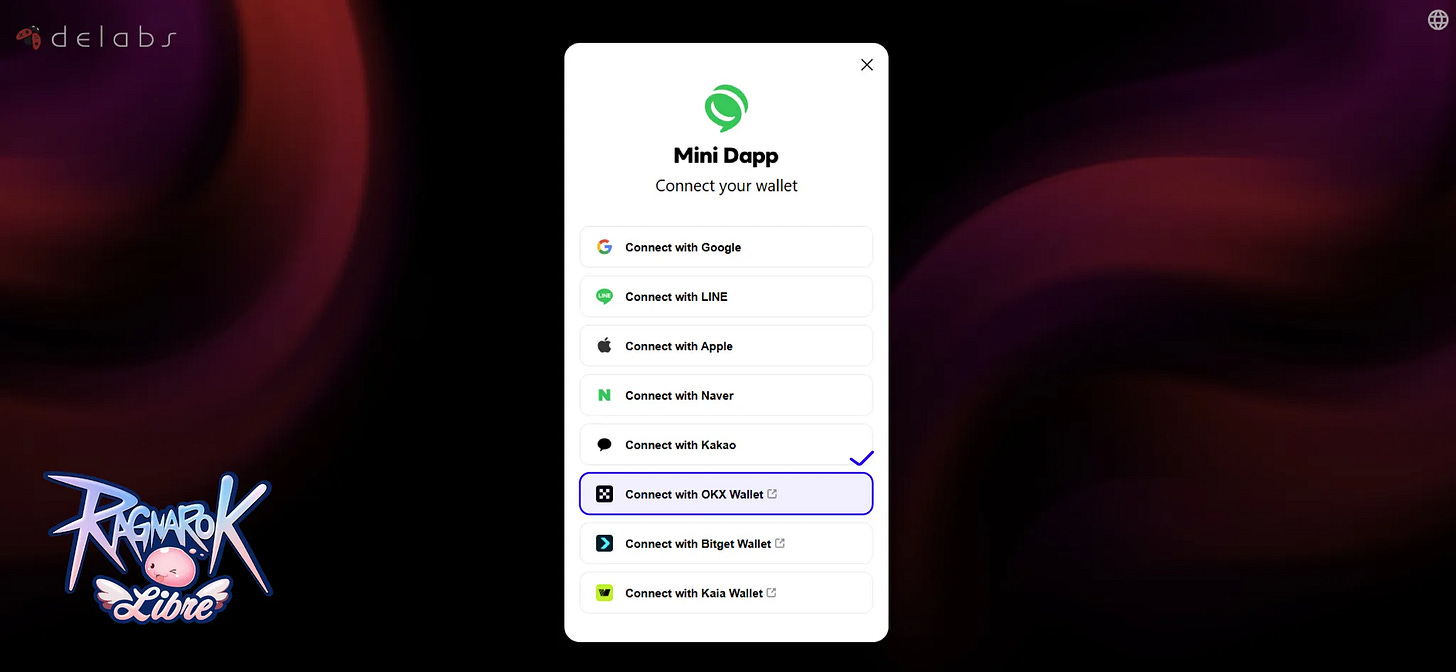Choose Connect with Kakao
This screenshot has width=1456, height=672.
click(x=726, y=445)
